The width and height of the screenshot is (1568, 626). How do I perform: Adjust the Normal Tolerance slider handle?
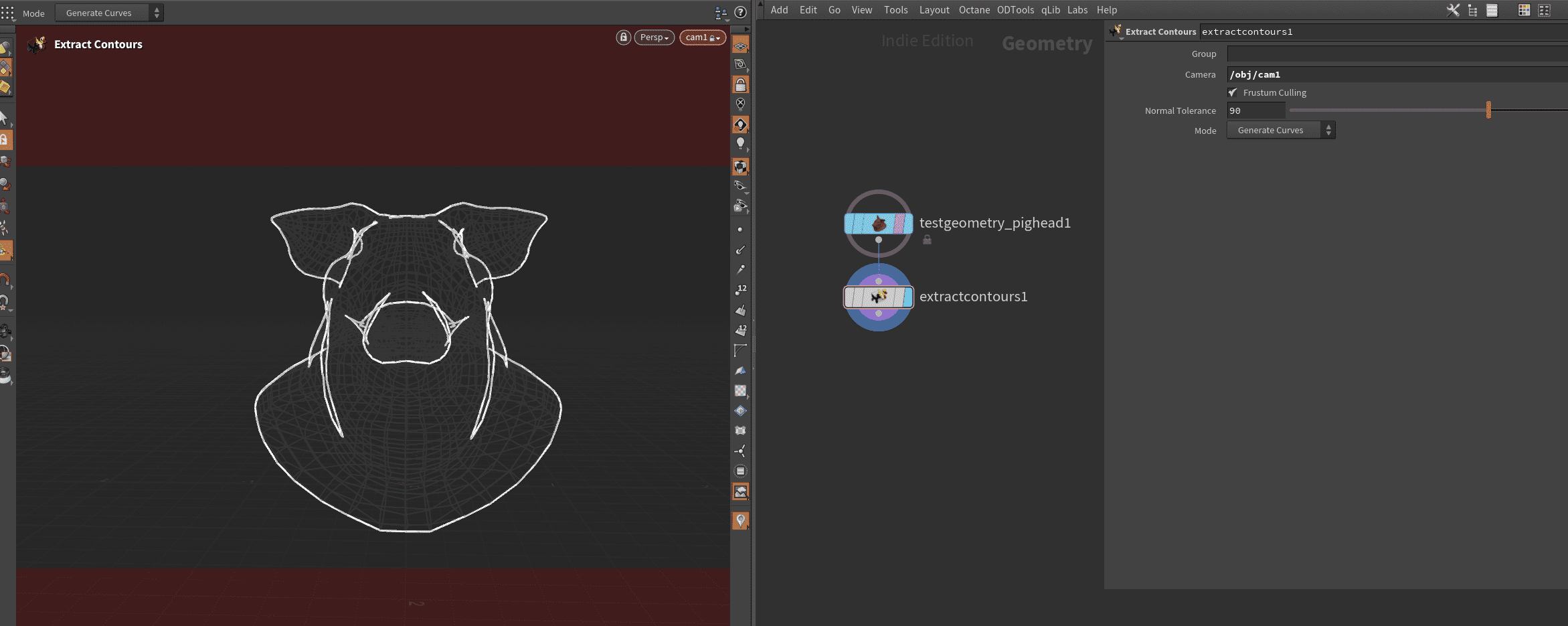1488,110
